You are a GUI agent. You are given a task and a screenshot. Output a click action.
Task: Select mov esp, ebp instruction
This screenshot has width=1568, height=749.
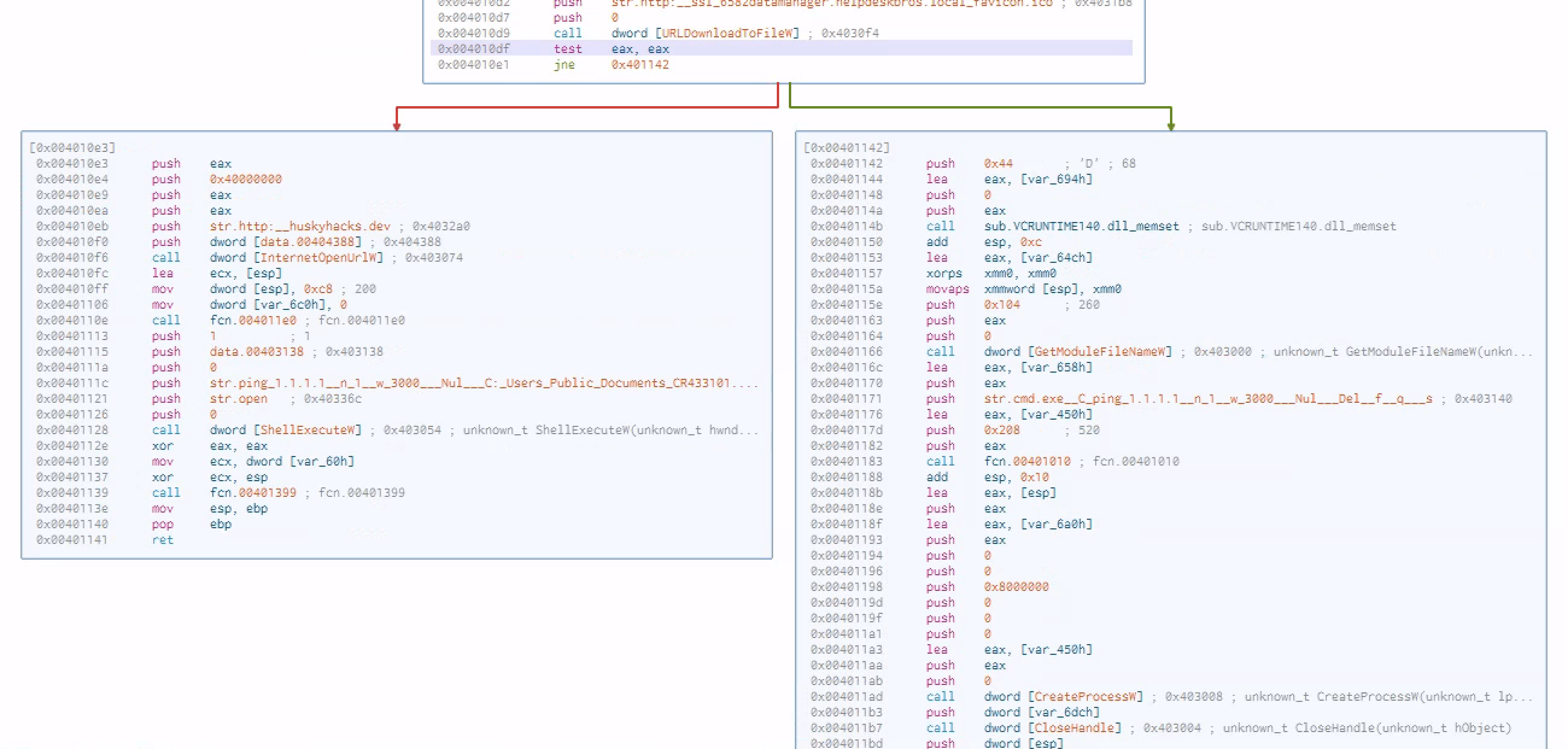(x=209, y=508)
